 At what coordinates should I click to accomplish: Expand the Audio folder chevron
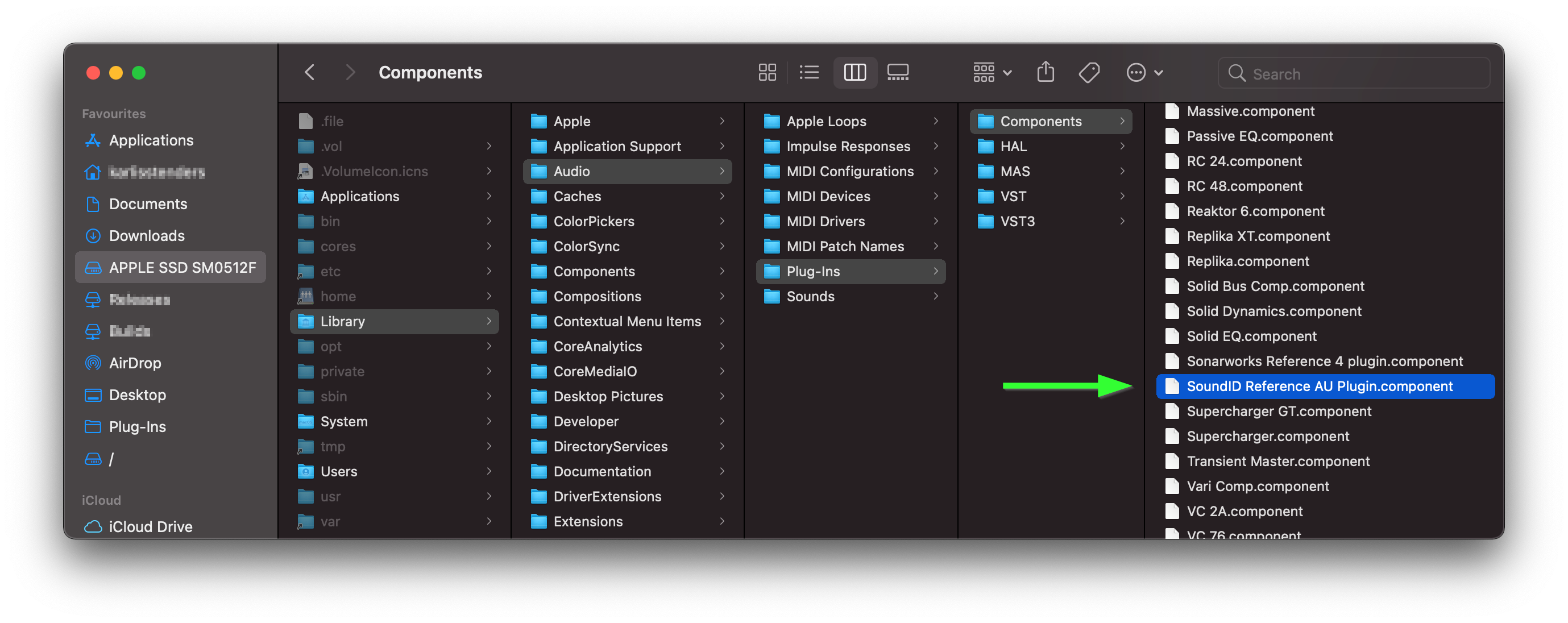click(x=722, y=171)
